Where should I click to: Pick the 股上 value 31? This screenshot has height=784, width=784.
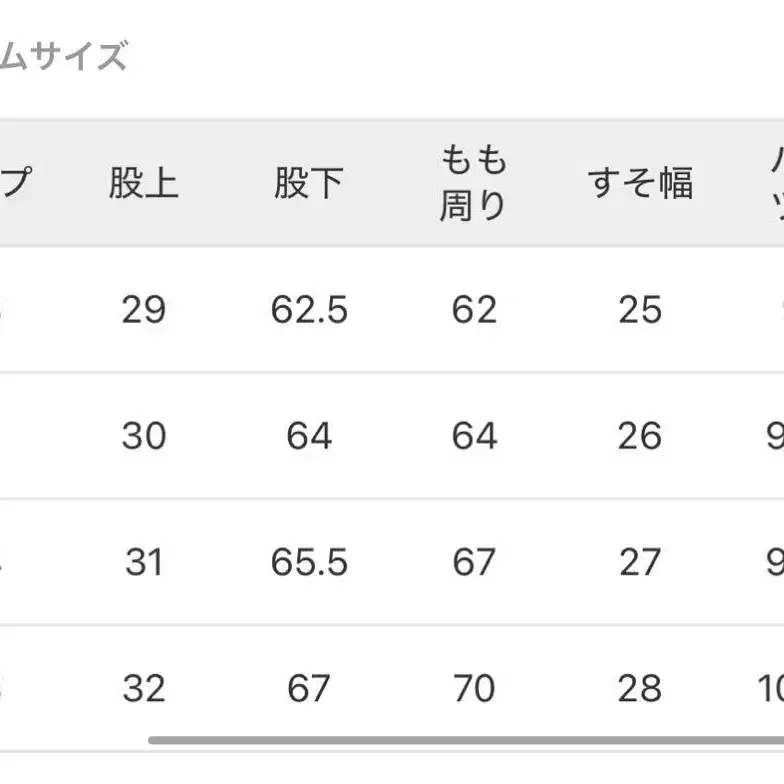tap(143, 562)
